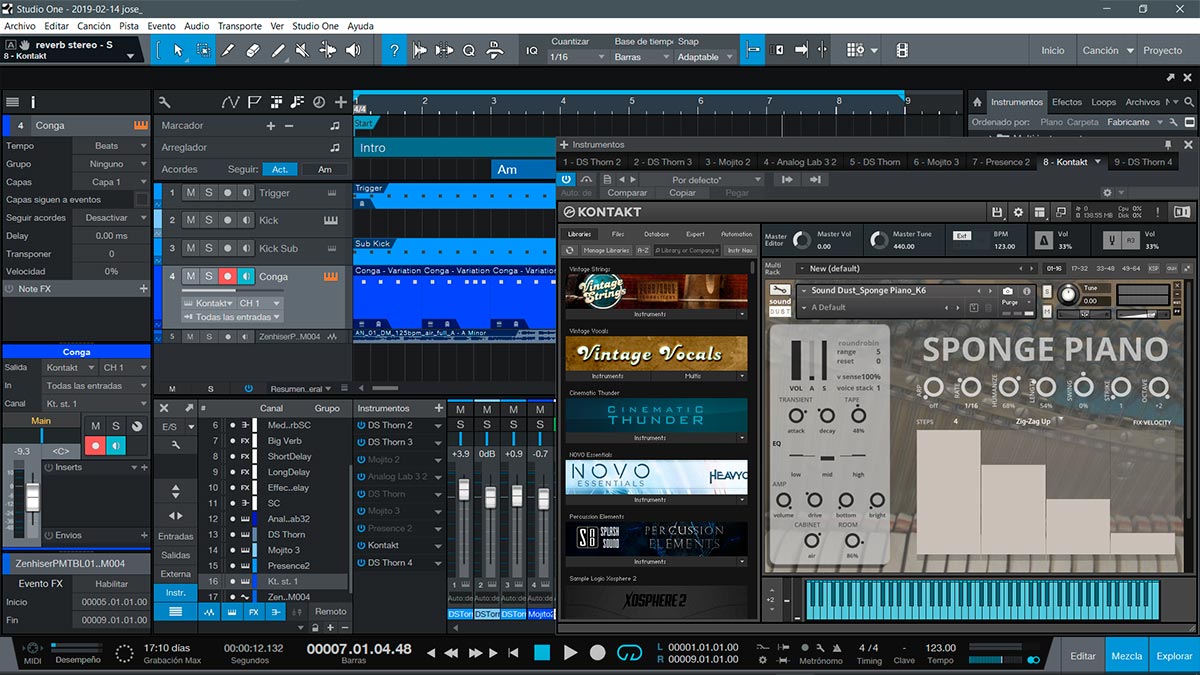Image resolution: width=1200 pixels, height=675 pixels.
Task: Select the Mute tool
Action: [x=304, y=50]
